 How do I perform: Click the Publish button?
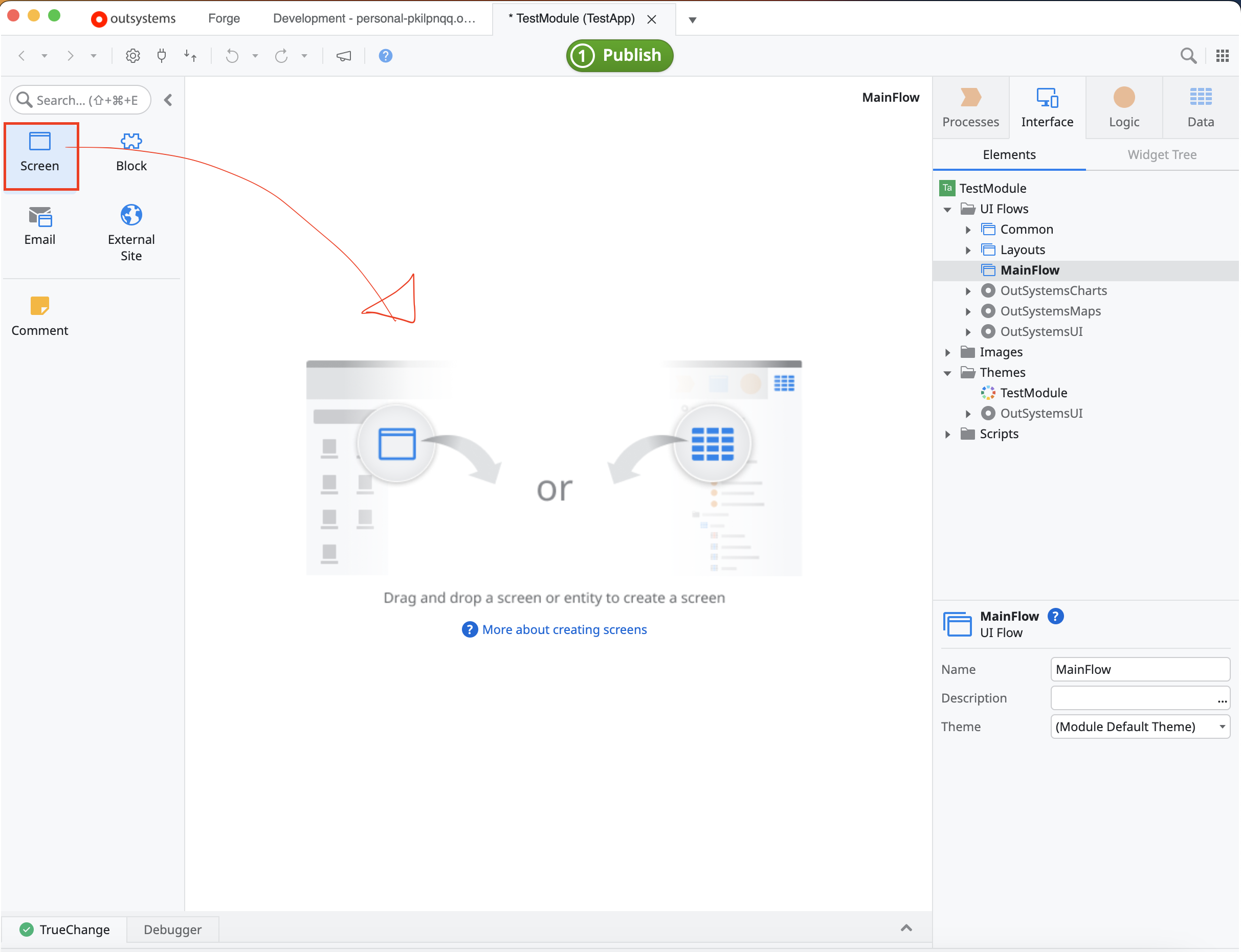coord(619,56)
